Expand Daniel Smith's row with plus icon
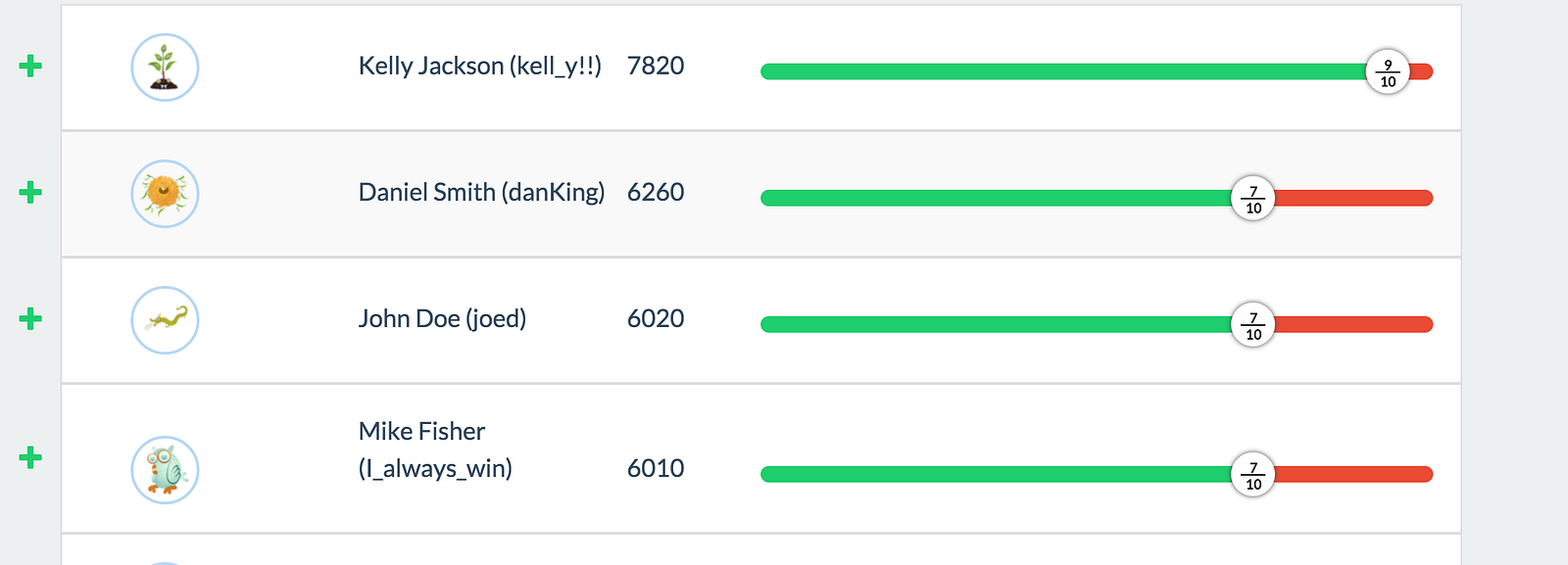1568x565 pixels. coord(30,192)
